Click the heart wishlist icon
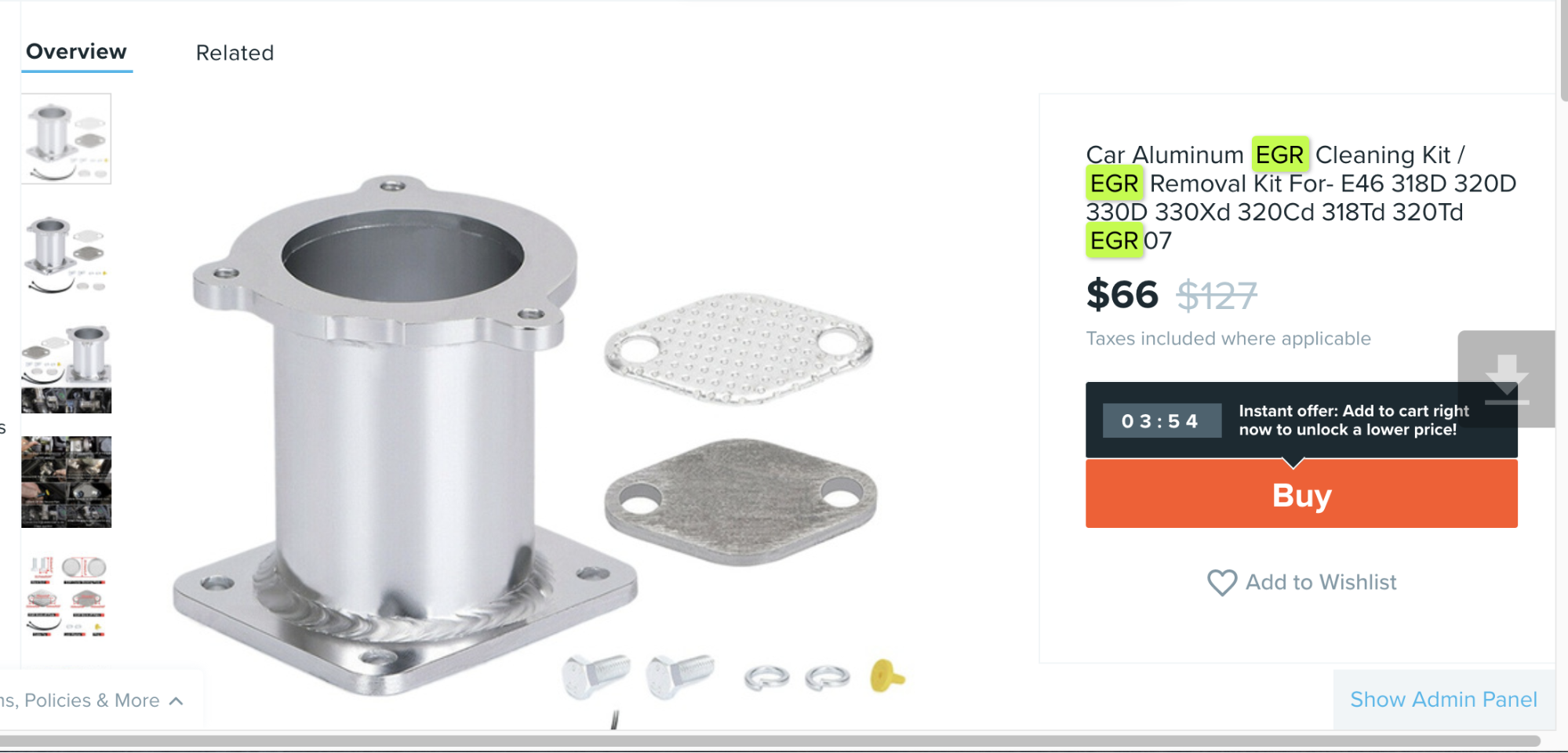This screenshot has width=1568, height=753. pyautogui.click(x=1221, y=582)
